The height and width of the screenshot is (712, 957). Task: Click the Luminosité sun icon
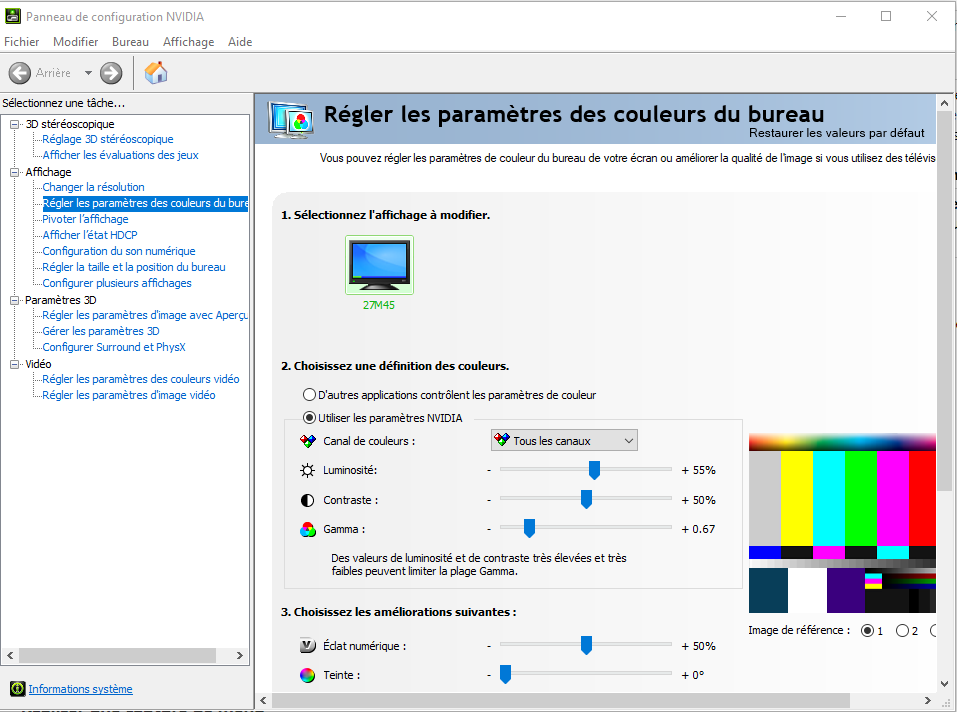click(308, 470)
